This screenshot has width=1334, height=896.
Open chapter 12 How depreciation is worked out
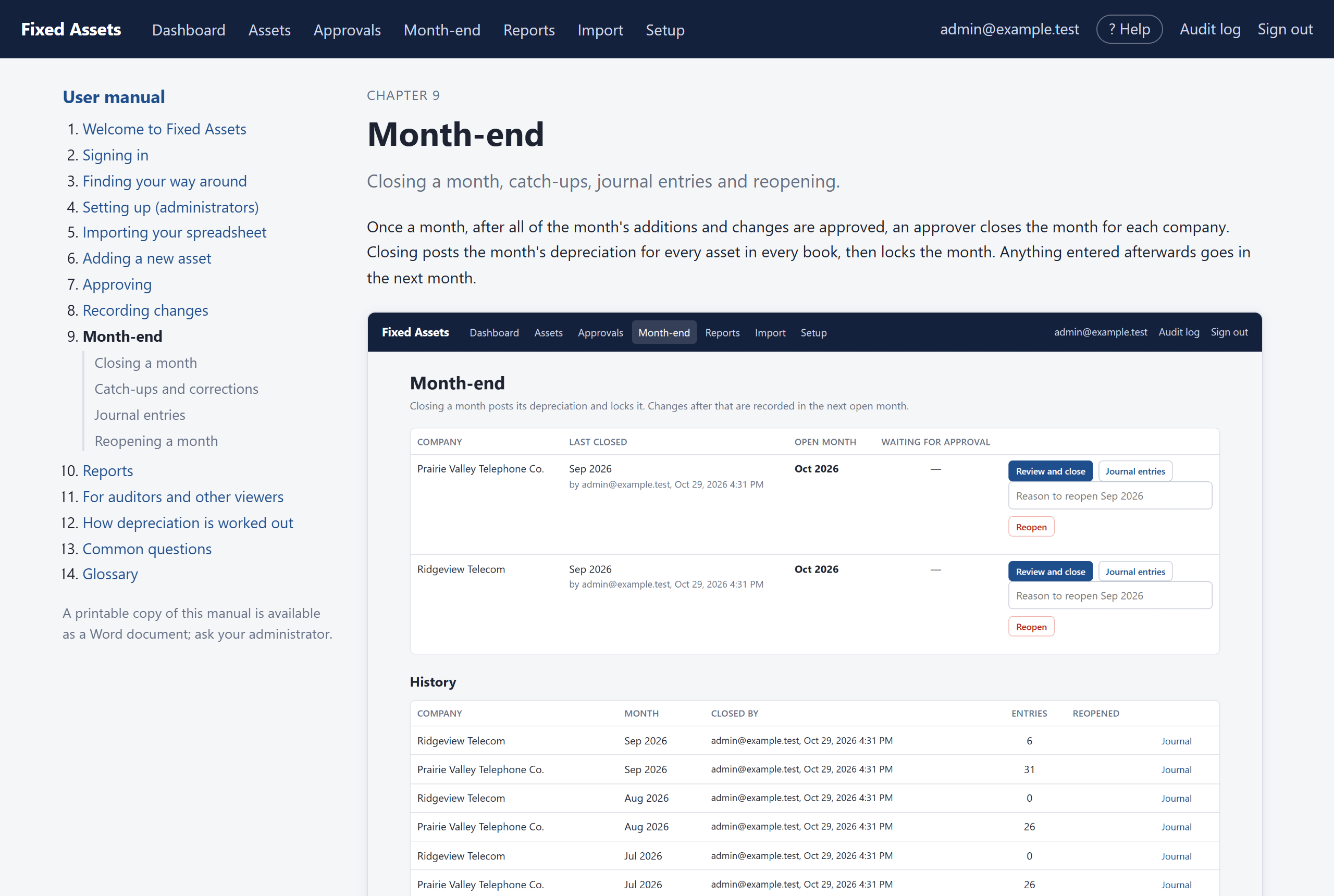188,523
